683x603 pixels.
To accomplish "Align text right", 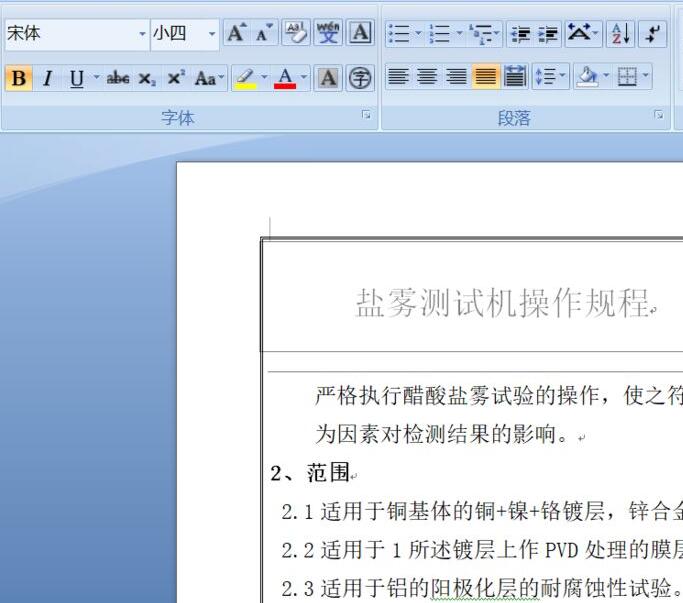I will pyautogui.click(x=456, y=77).
